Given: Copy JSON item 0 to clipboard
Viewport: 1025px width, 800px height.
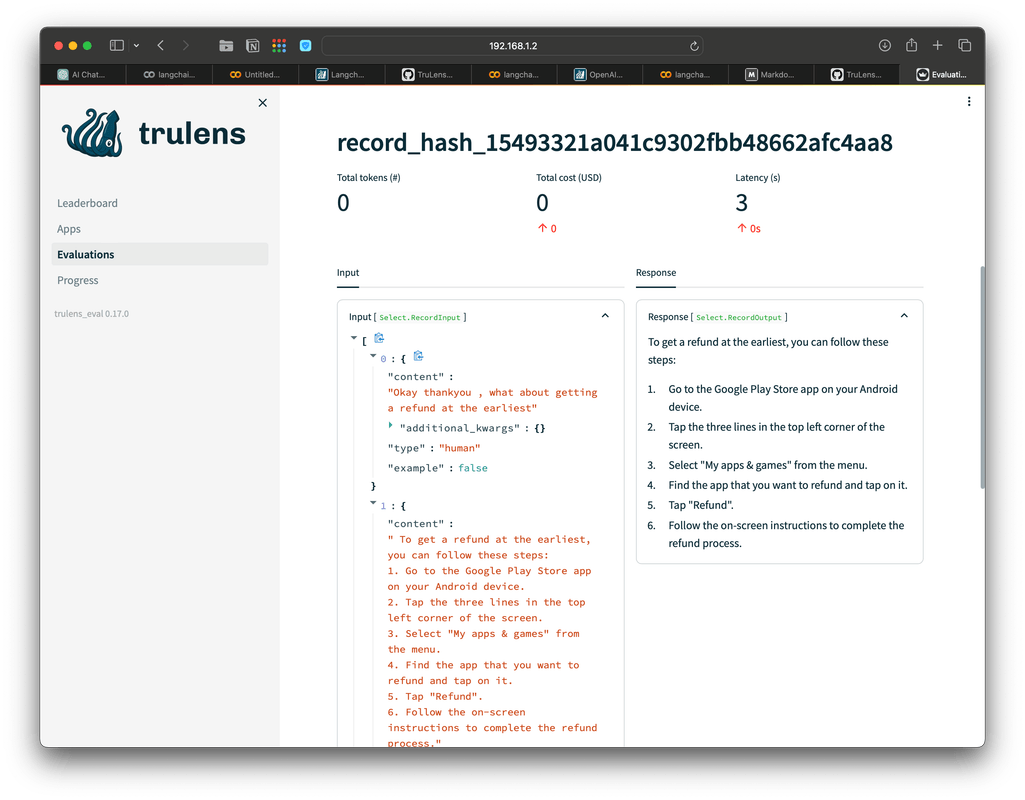Looking at the screenshot, I should (418, 356).
